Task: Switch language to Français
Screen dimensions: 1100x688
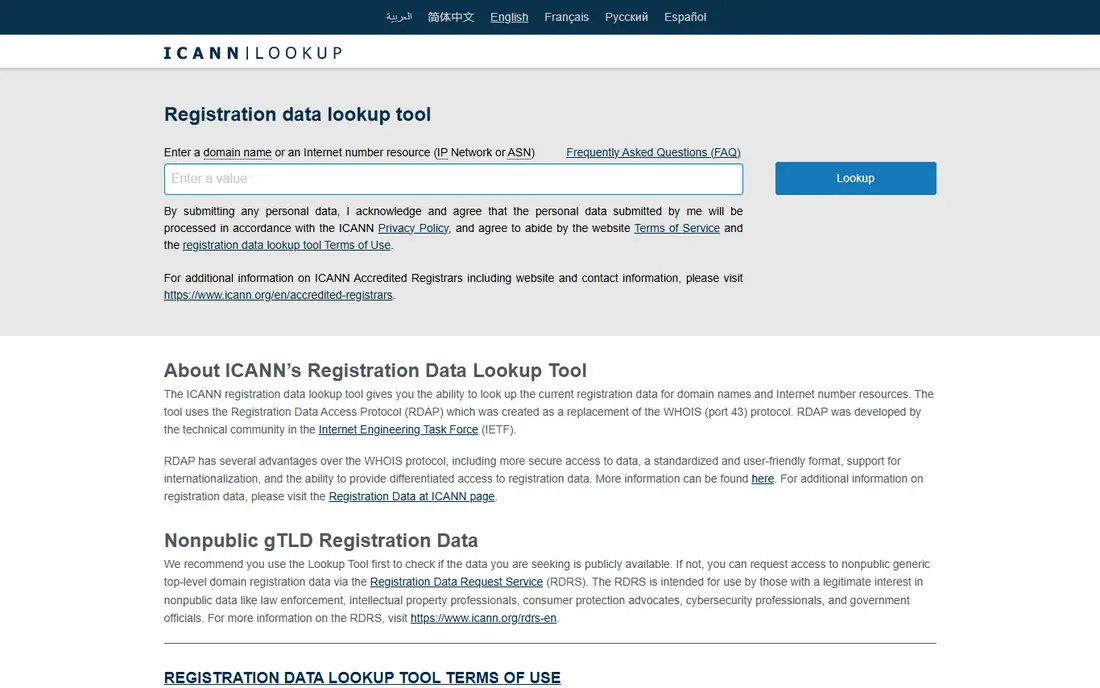Action: pos(566,17)
